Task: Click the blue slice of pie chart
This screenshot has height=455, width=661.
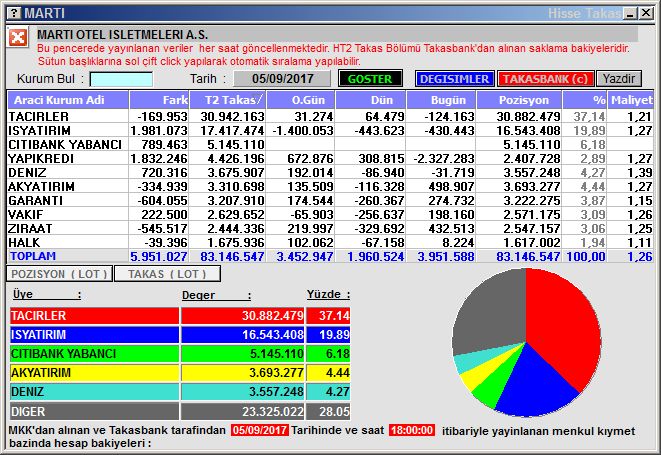Action: (x=533, y=384)
